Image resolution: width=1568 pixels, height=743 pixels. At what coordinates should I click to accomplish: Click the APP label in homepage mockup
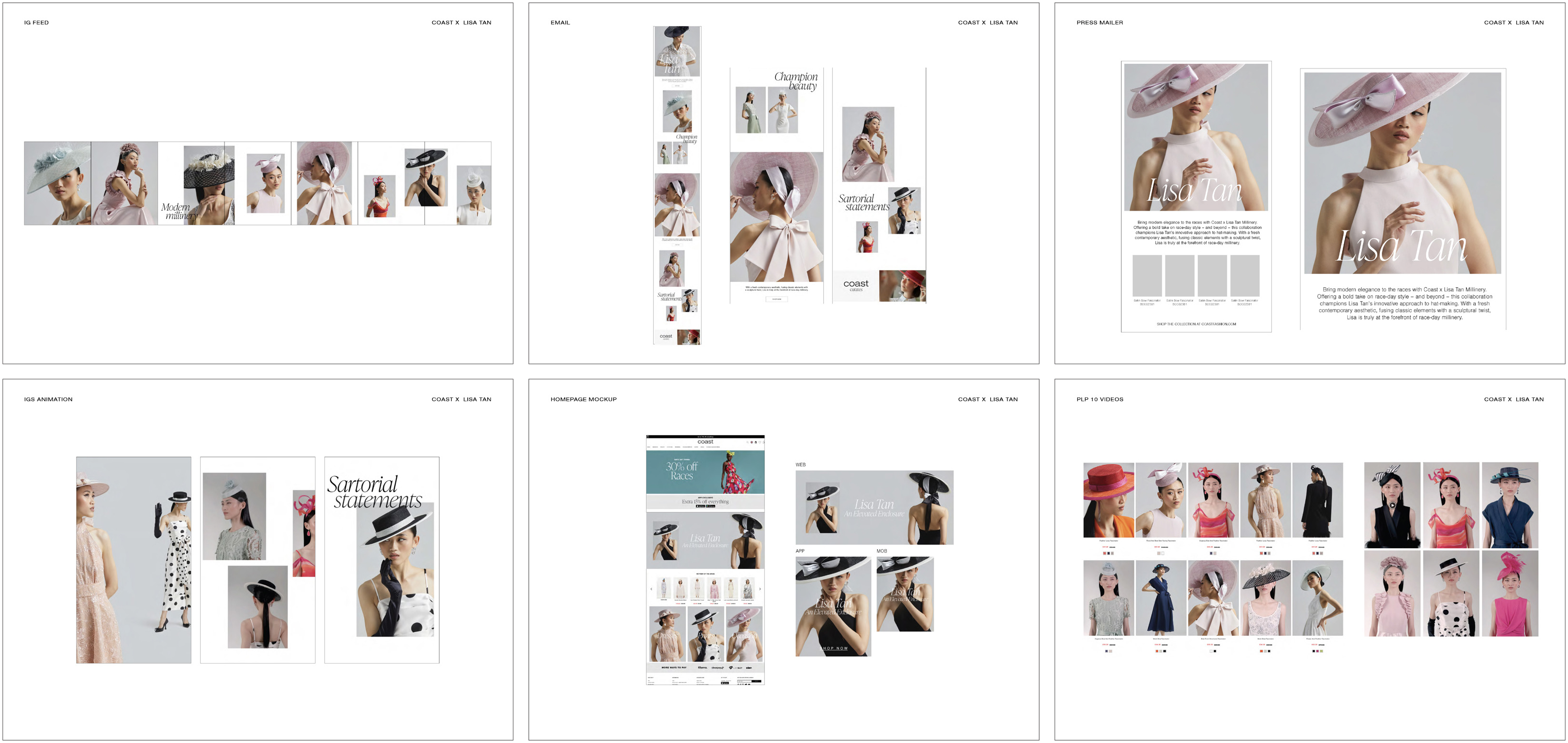click(800, 551)
